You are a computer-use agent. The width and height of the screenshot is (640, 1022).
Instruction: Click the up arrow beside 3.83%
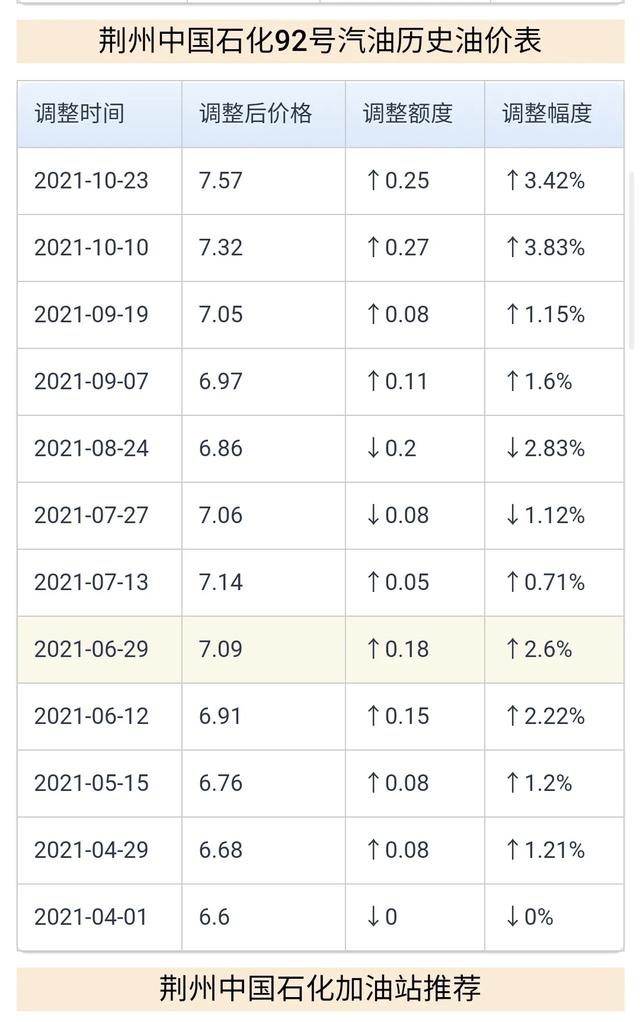pos(512,247)
